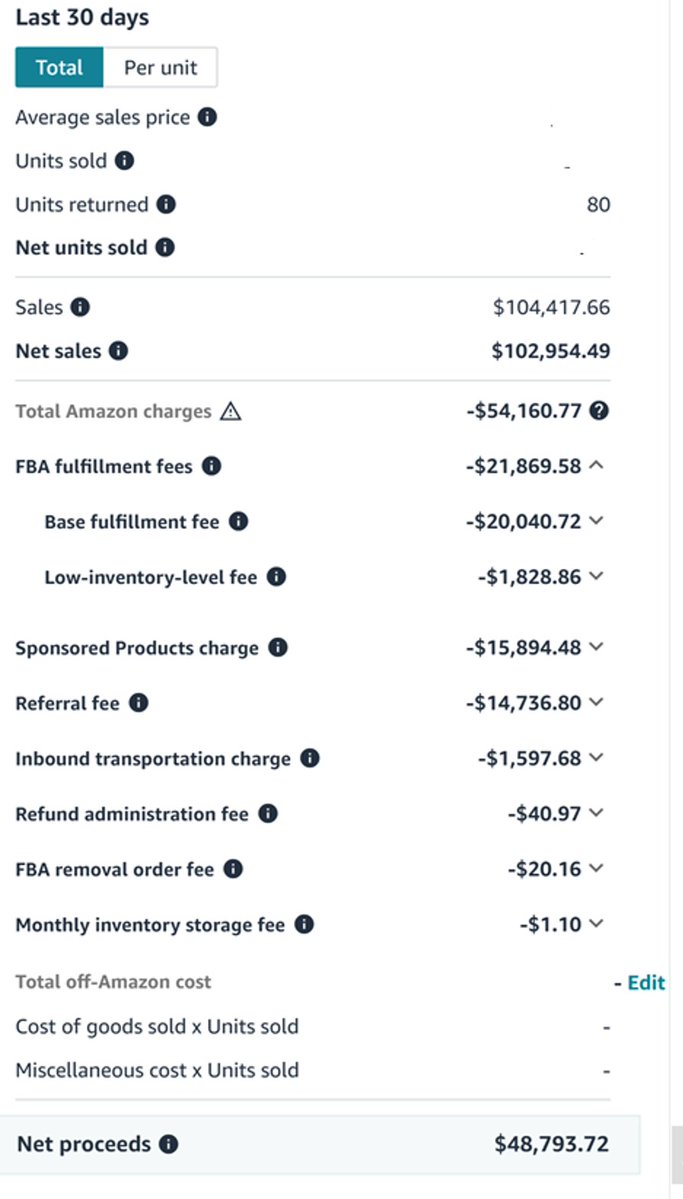Expand the Sponsored Products charge details
Viewport: 683px width, 1199px height.
point(597,648)
